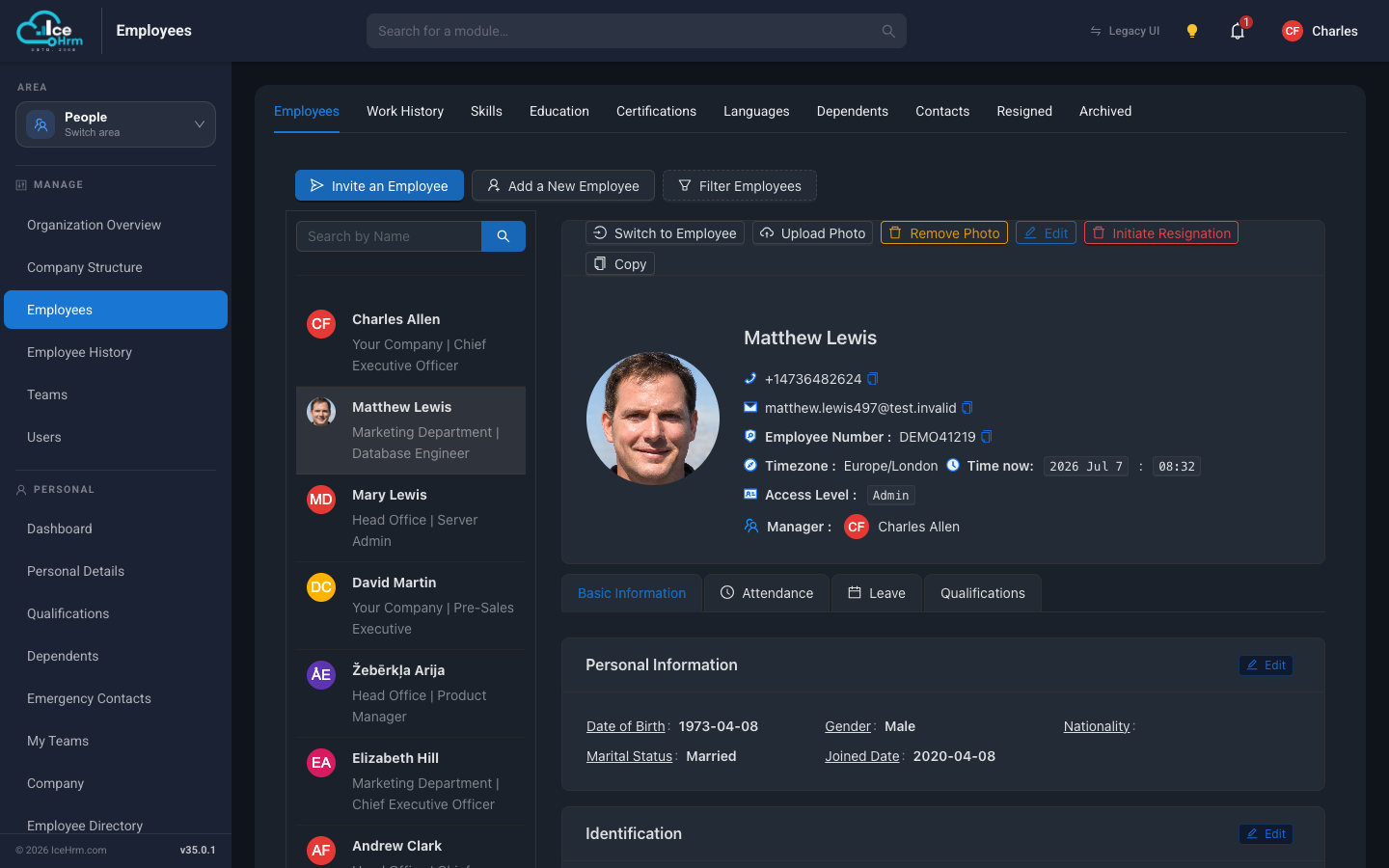Focus the Search by Name field

coord(389,236)
